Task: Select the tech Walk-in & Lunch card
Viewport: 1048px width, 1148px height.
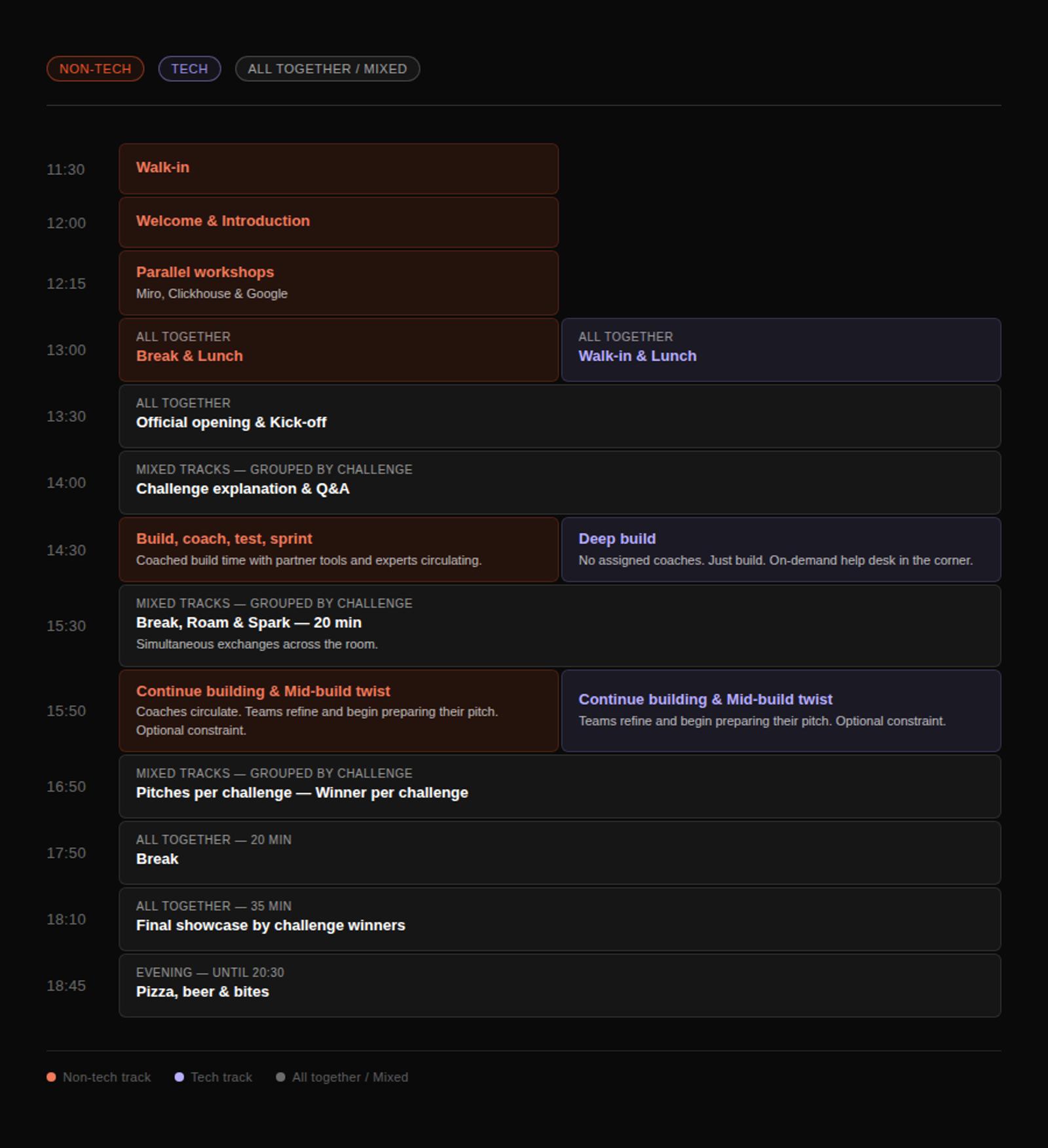Action: tap(780, 350)
